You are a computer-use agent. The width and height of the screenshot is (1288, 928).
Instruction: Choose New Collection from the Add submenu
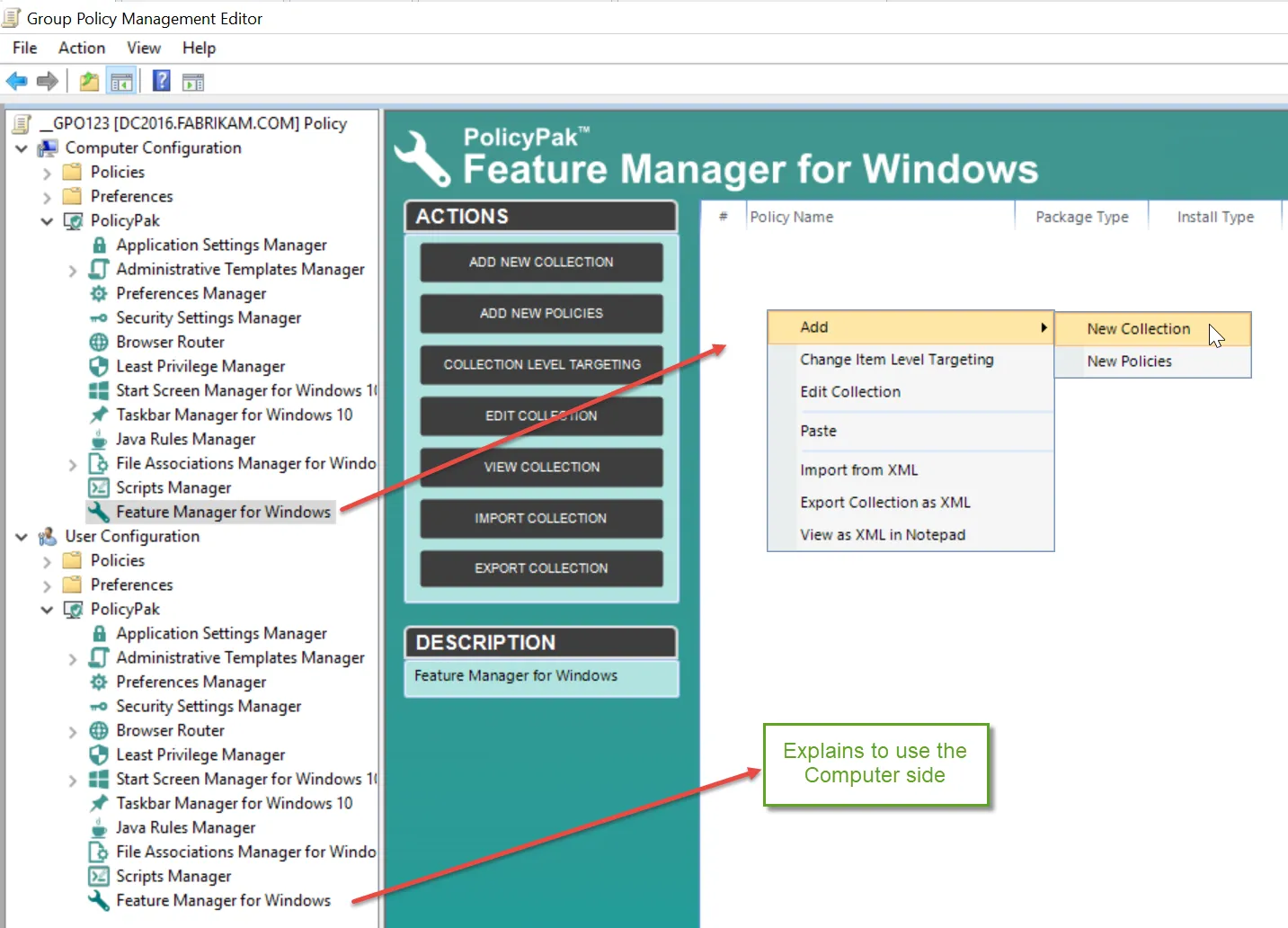point(1152,329)
